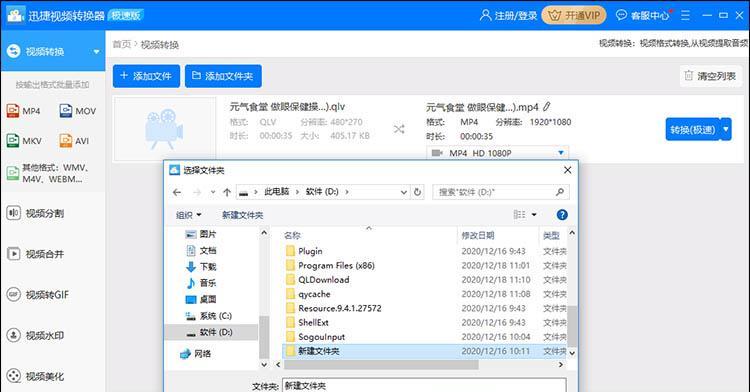The height and width of the screenshot is (392, 750).
Task: Go forward in folder dialog
Action: pos(197,192)
